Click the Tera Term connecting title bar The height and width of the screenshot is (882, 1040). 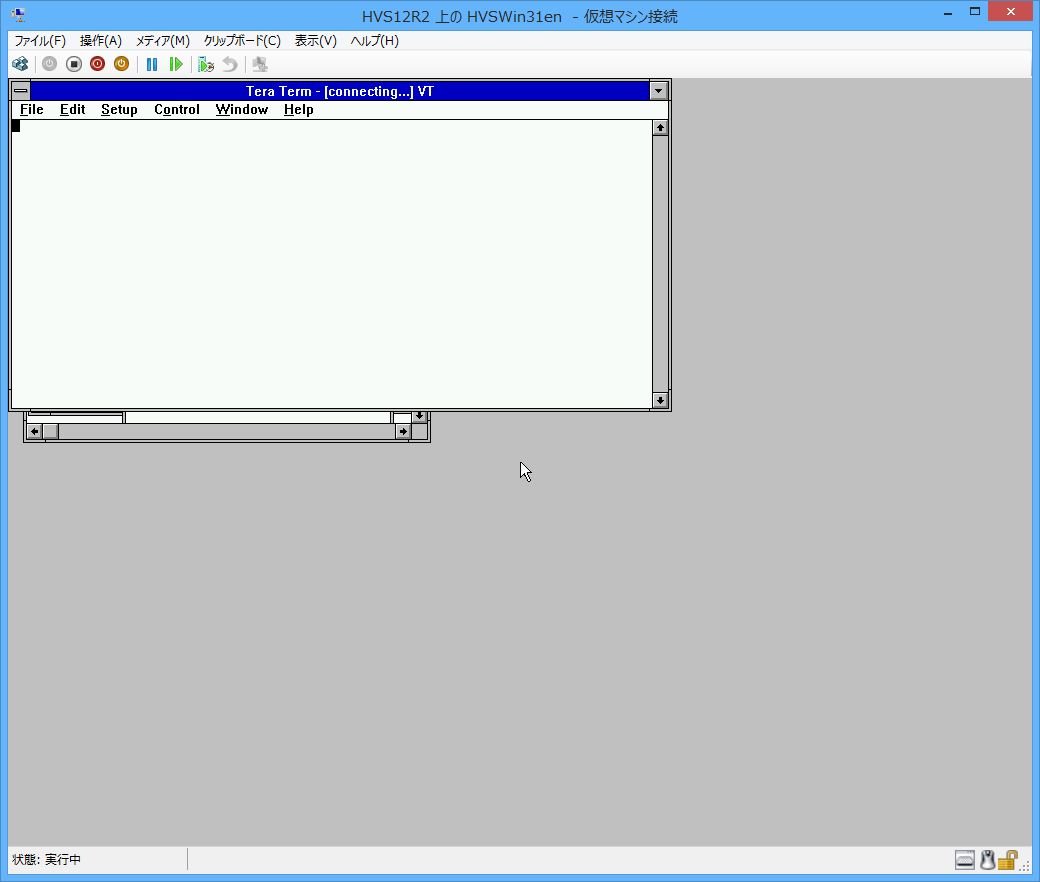340,91
